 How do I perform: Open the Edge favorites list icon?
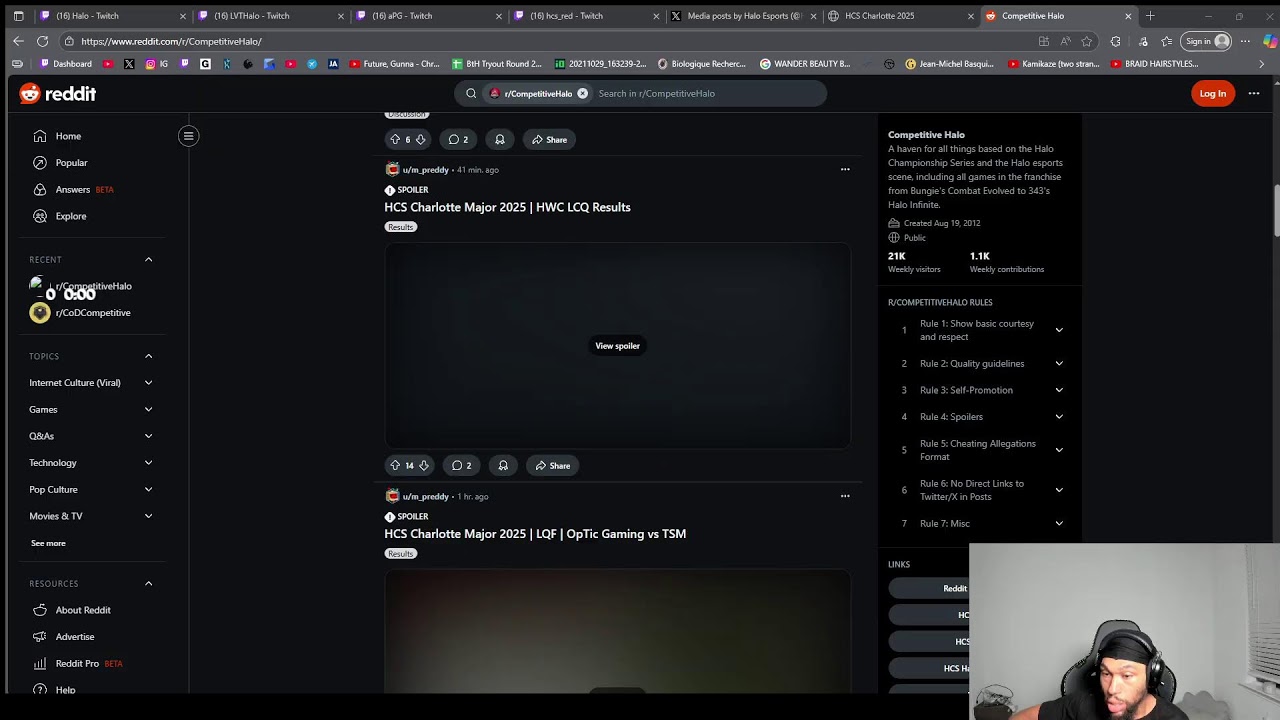[x=1166, y=41]
